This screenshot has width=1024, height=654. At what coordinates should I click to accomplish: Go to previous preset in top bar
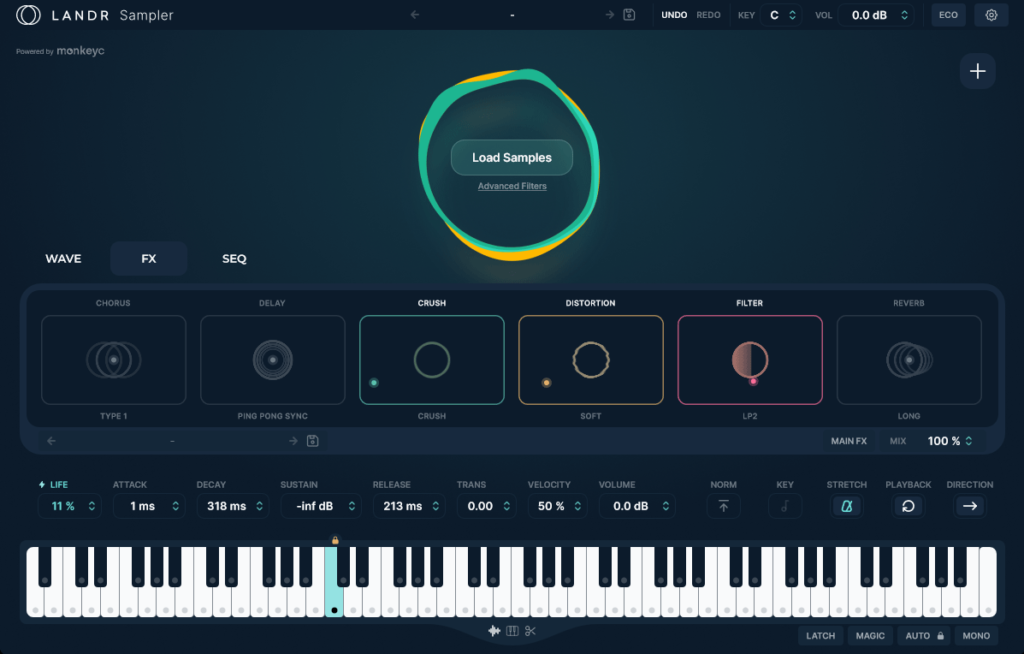[x=415, y=14]
